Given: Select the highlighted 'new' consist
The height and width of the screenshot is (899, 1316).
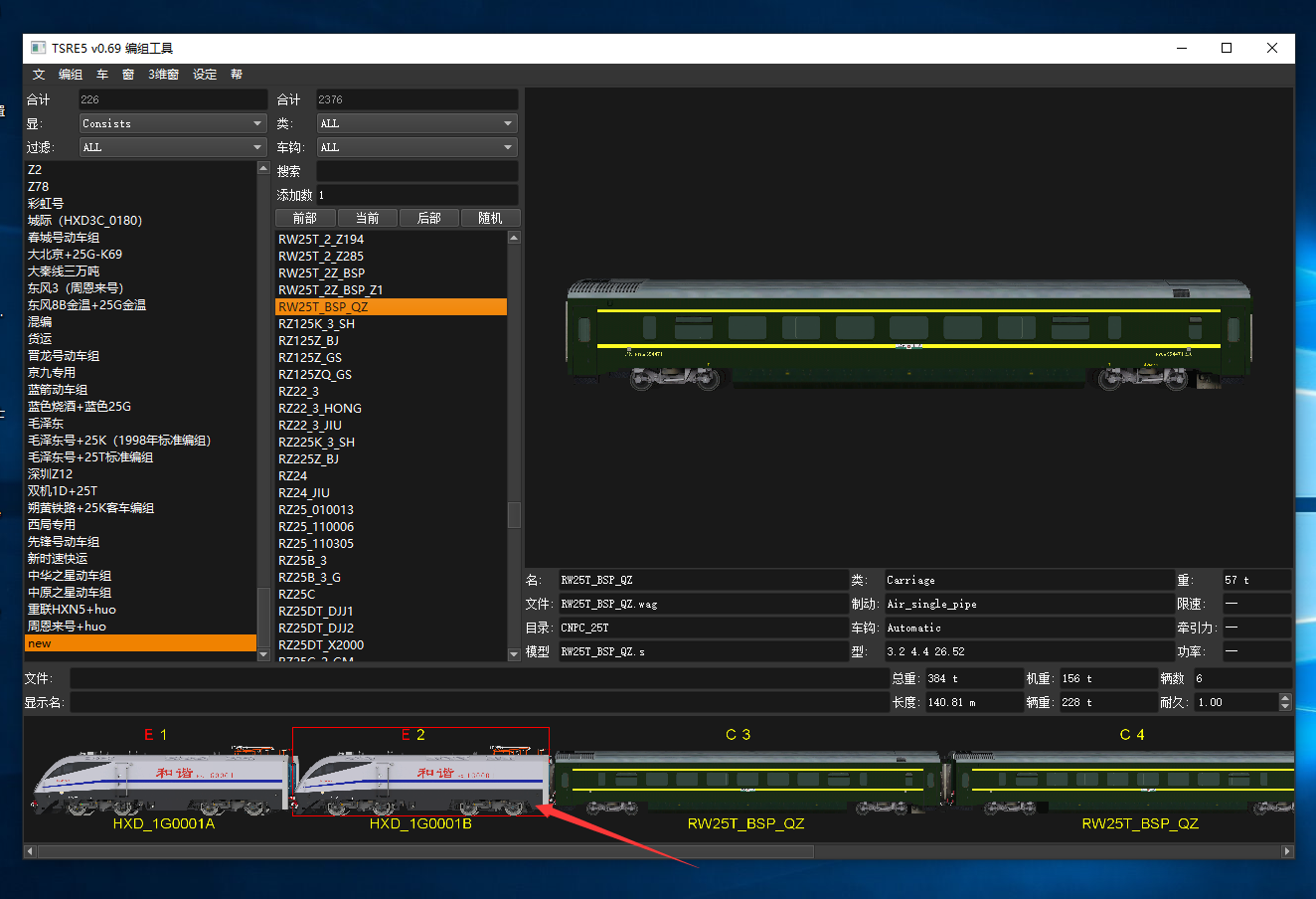Looking at the screenshot, I should [140, 643].
